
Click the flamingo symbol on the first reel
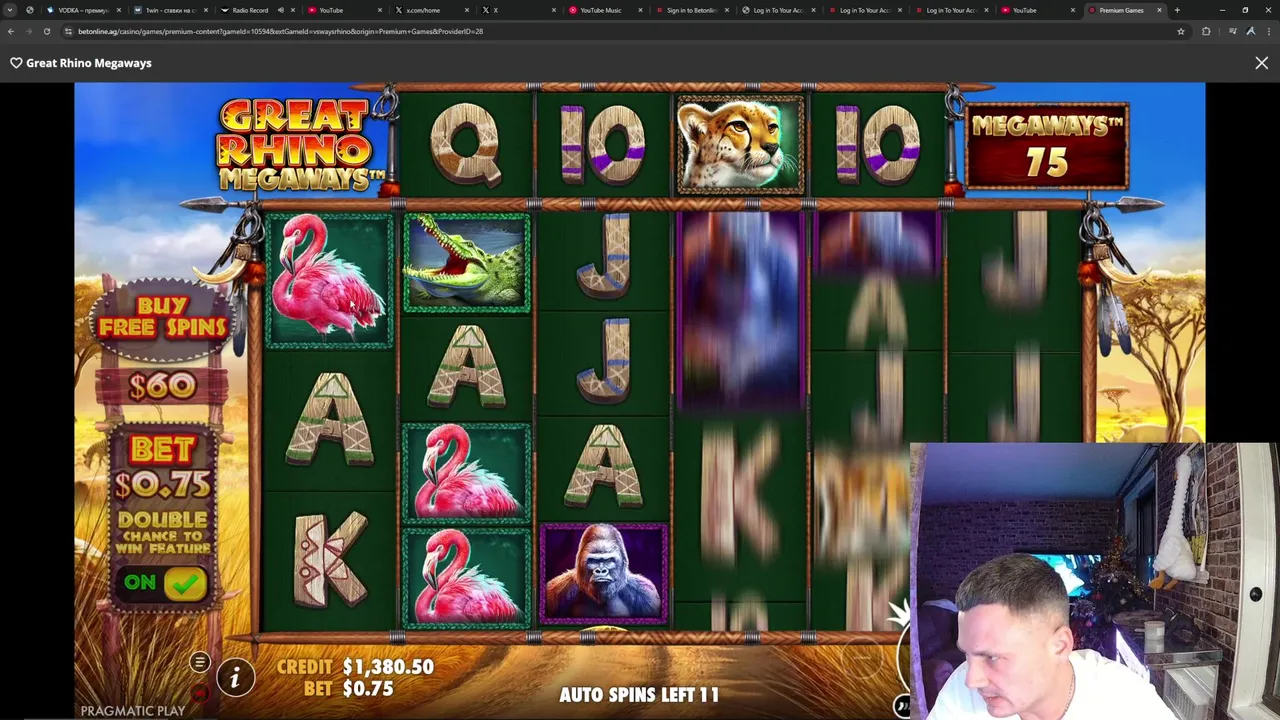click(330, 279)
